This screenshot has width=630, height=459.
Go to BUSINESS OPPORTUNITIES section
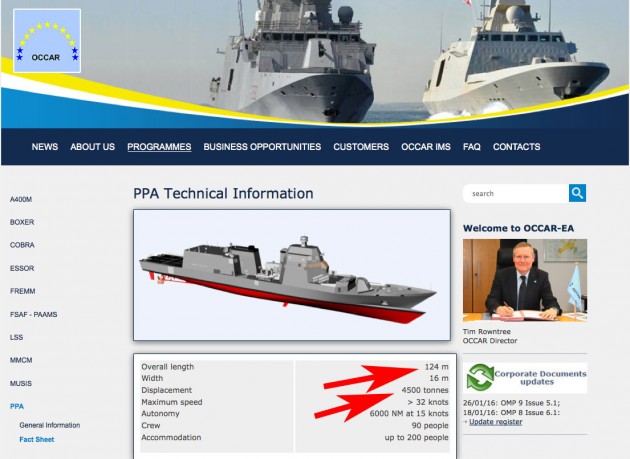(262, 147)
